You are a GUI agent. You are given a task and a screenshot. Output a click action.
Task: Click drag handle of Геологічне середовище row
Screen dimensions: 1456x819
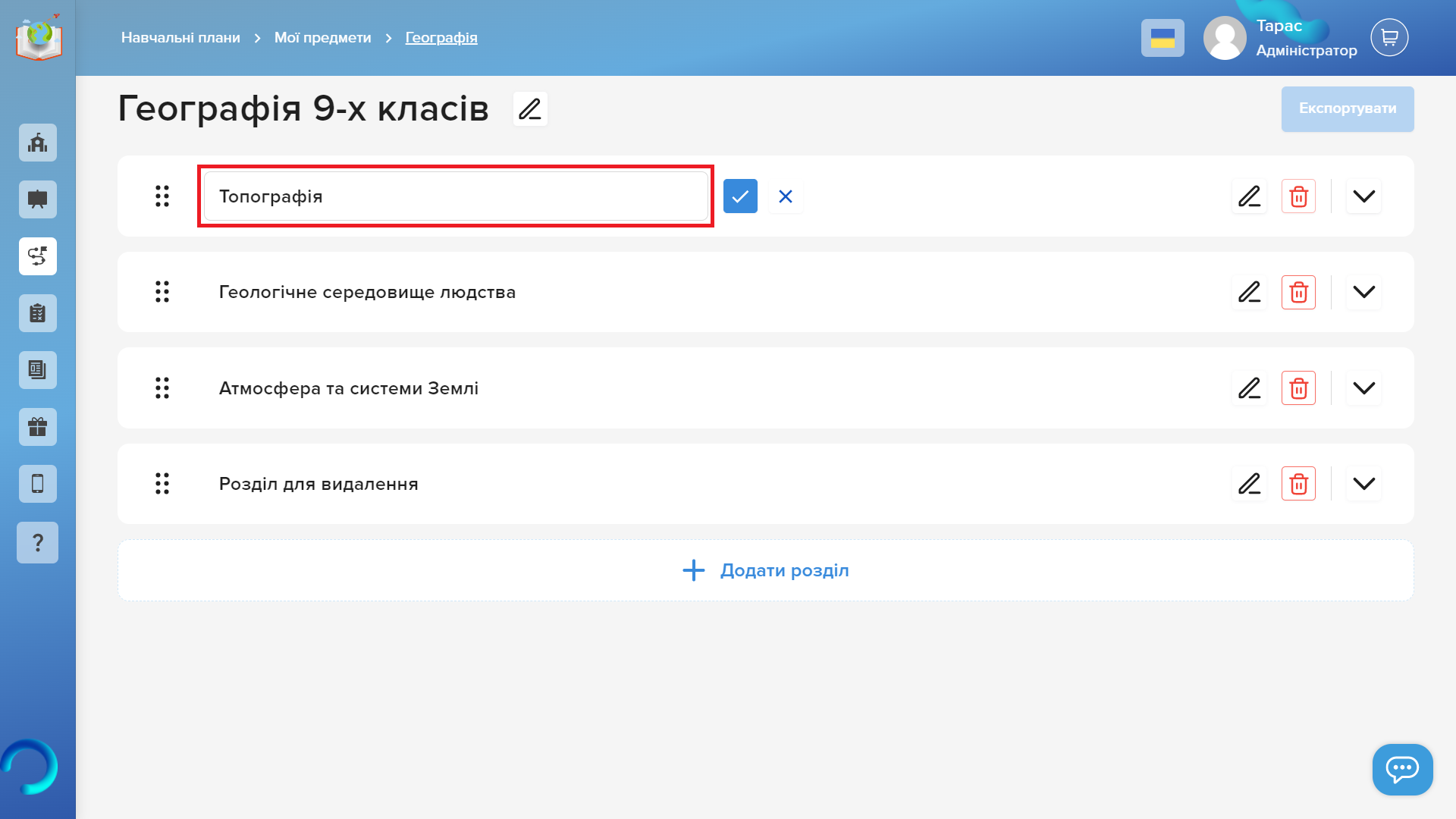tap(162, 292)
